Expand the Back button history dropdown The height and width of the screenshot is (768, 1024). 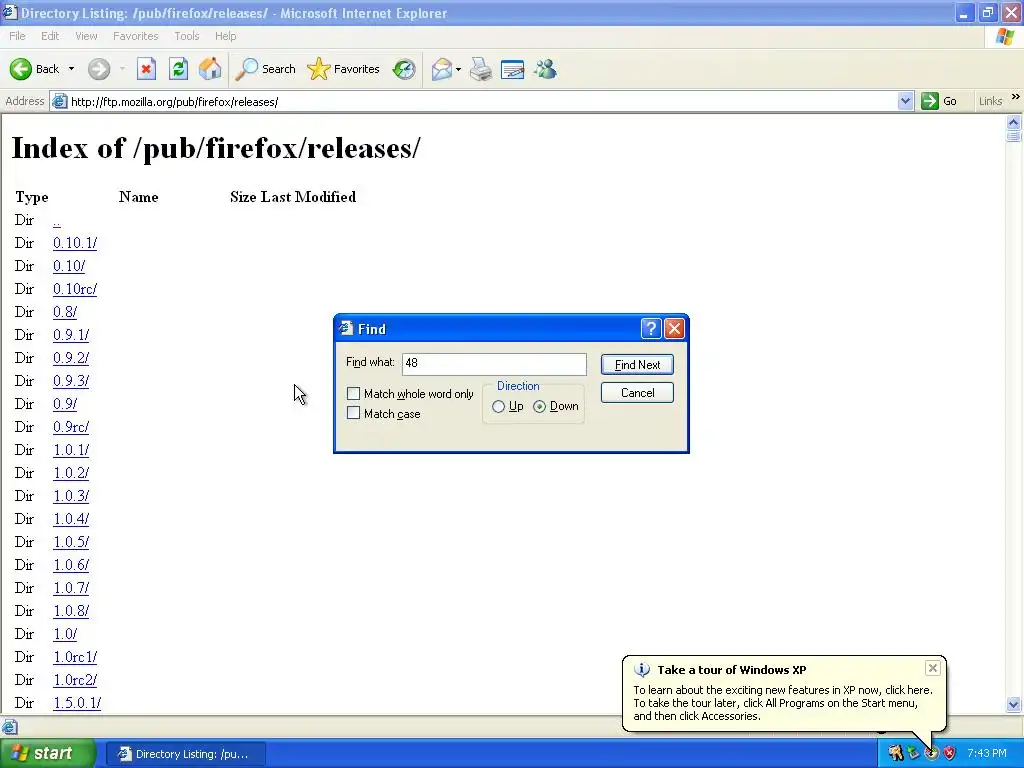click(x=71, y=69)
